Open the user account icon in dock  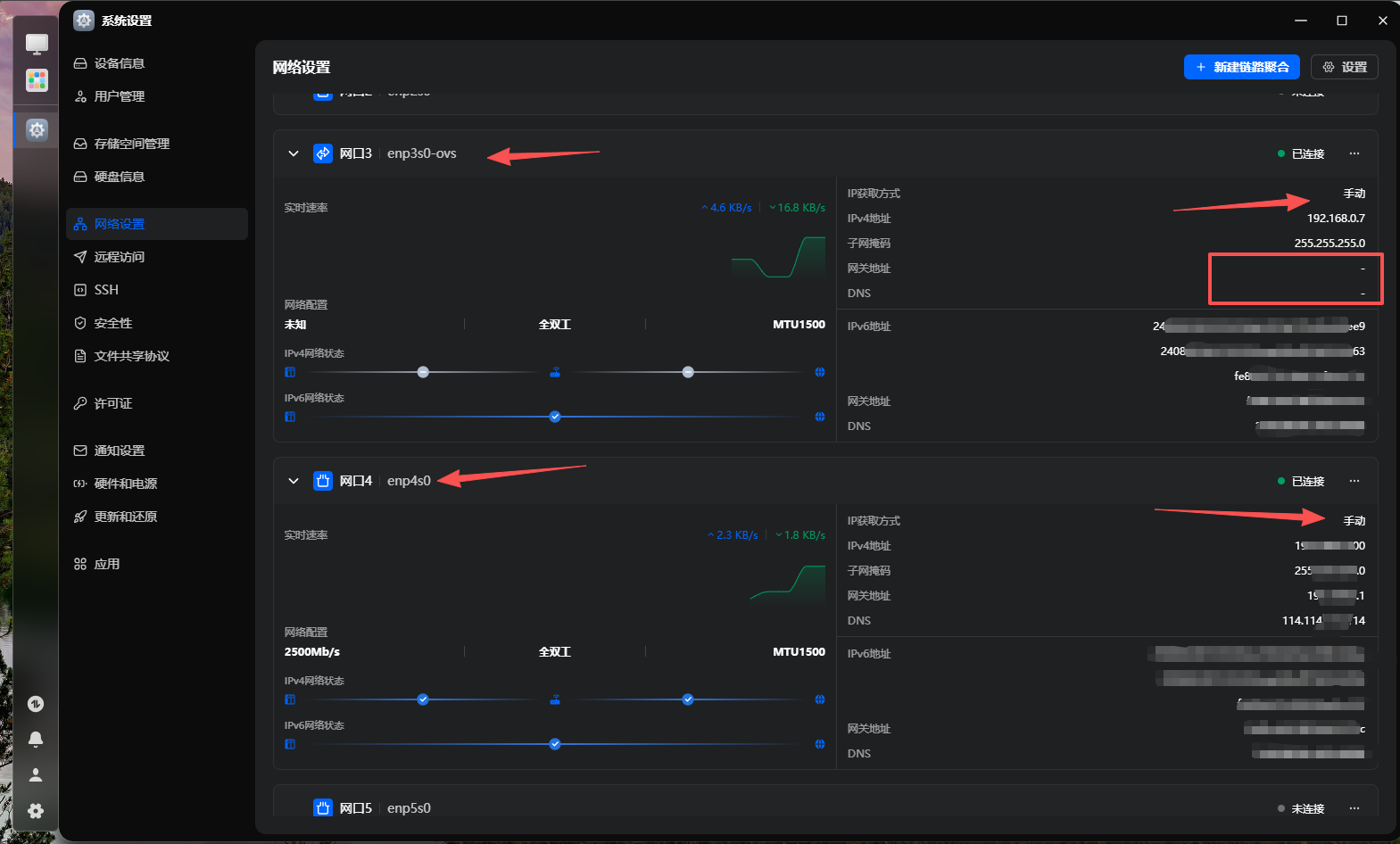click(36, 774)
